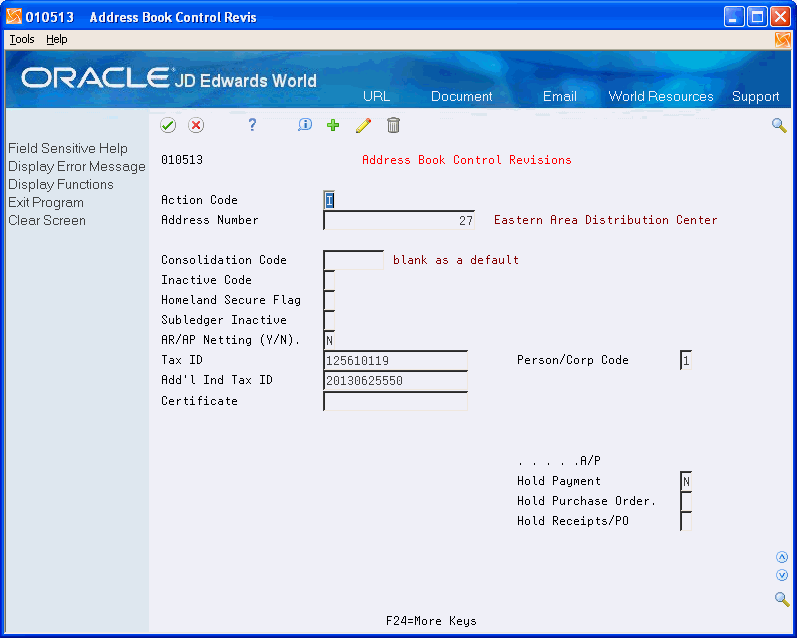Click the page up arrow icon
This screenshot has height=638, width=797.
(x=782, y=557)
